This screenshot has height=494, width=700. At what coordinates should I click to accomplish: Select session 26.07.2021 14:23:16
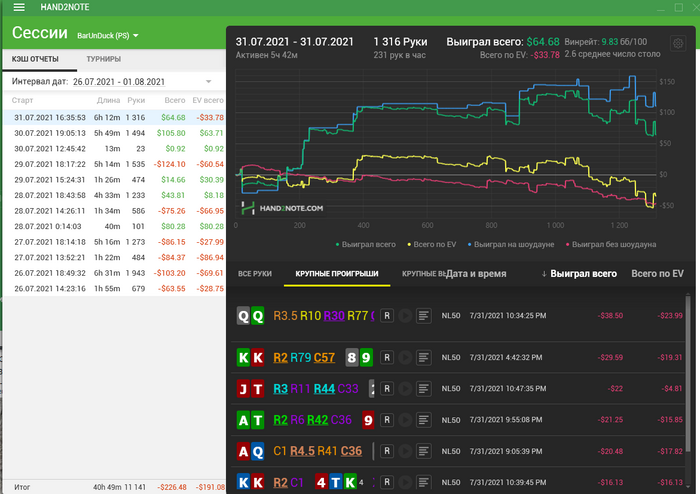(114, 289)
